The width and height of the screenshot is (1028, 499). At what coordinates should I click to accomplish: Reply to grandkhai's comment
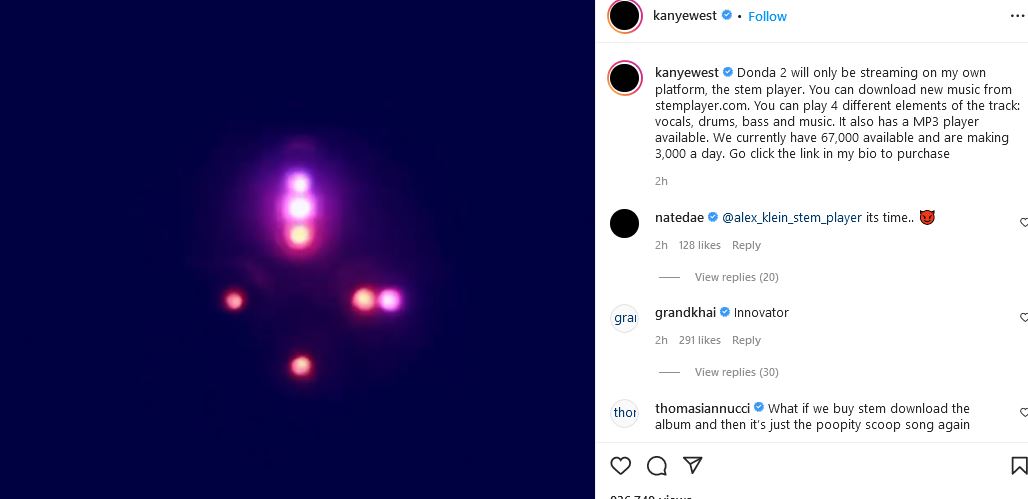click(746, 340)
